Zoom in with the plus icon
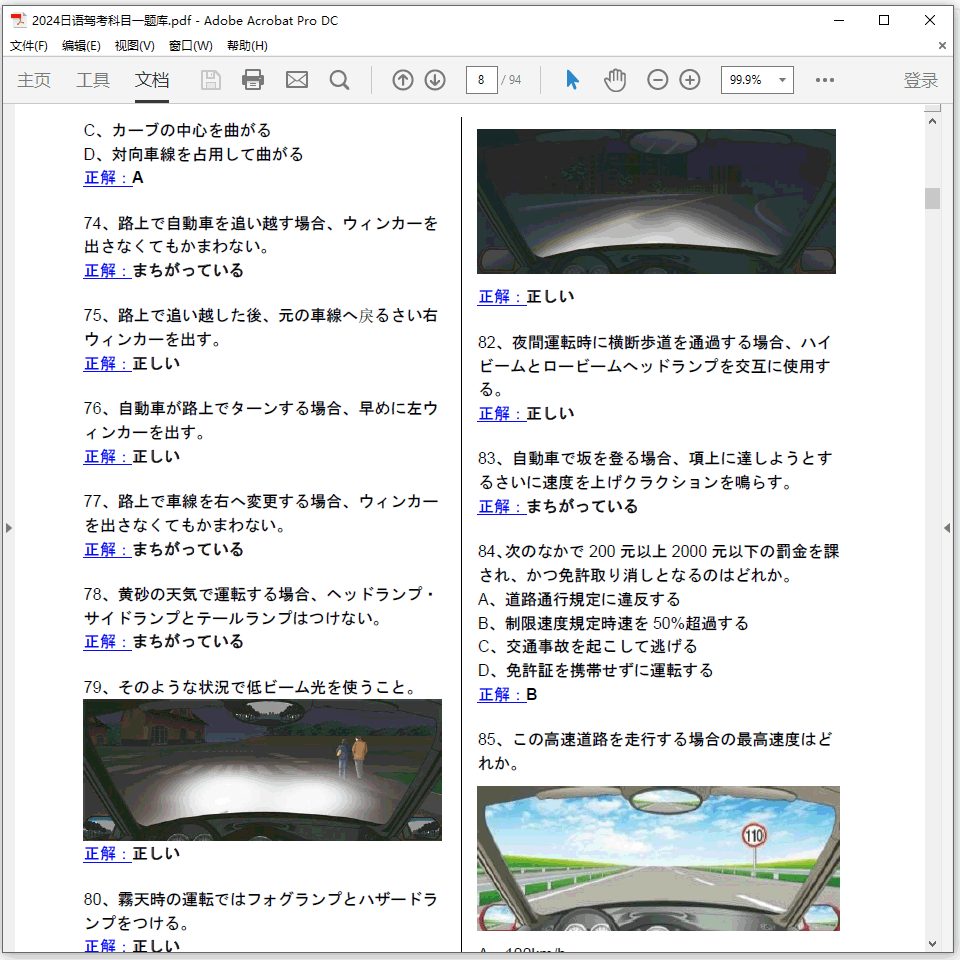Viewport: 960px width, 960px height. [x=690, y=80]
